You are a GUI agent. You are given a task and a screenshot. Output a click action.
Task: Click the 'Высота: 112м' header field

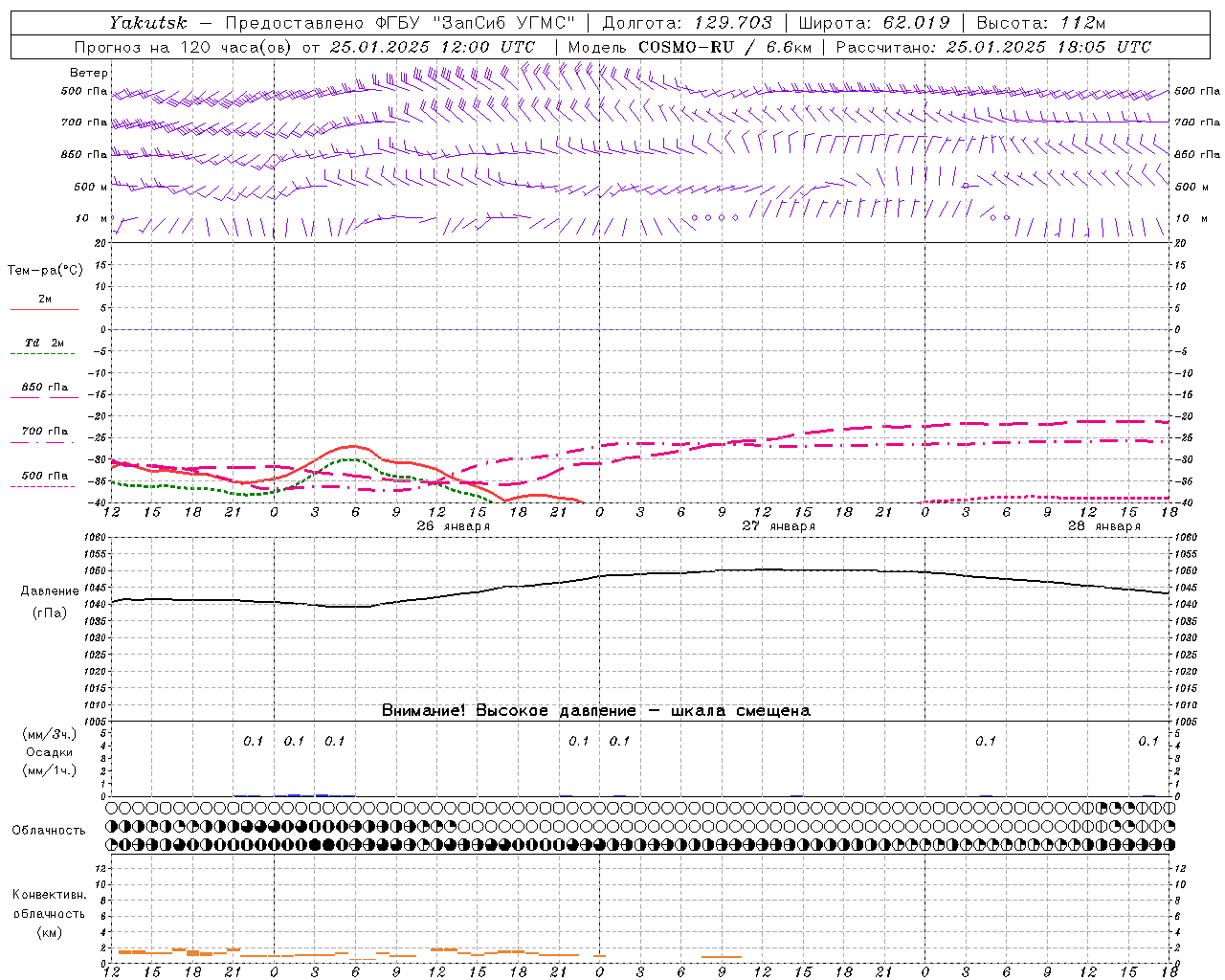click(x=1041, y=23)
